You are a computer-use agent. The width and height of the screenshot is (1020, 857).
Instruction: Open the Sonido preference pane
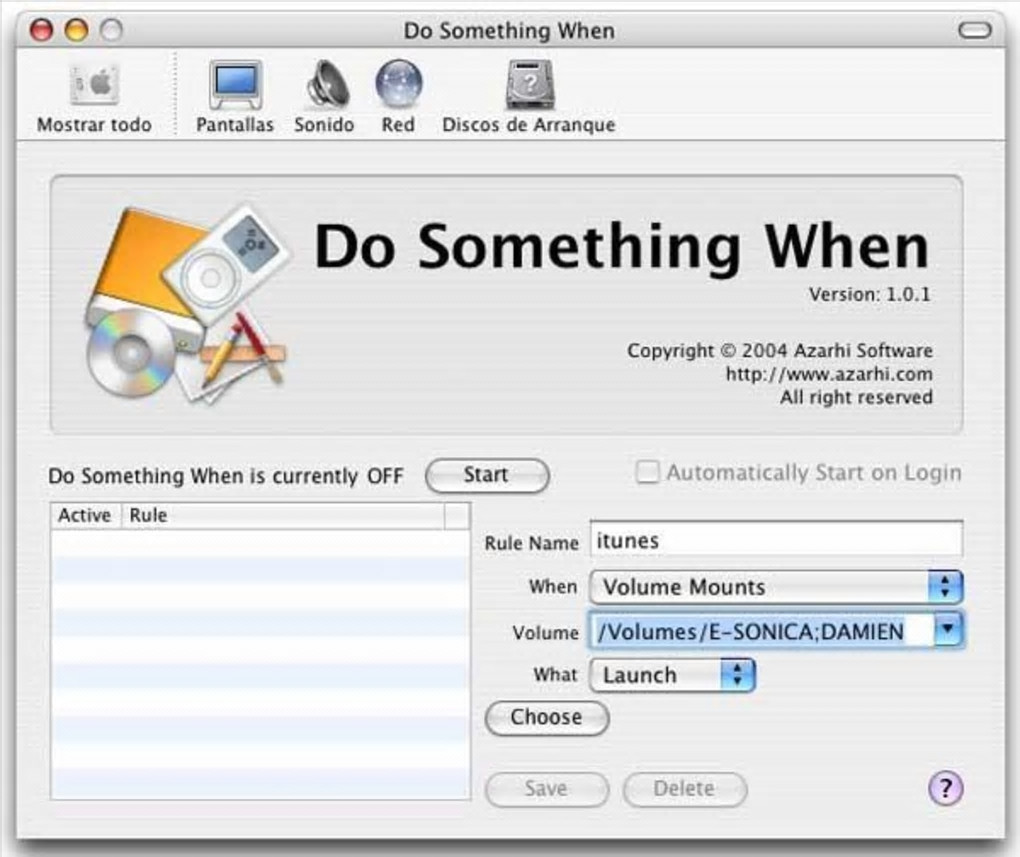pyautogui.click(x=324, y=98)
